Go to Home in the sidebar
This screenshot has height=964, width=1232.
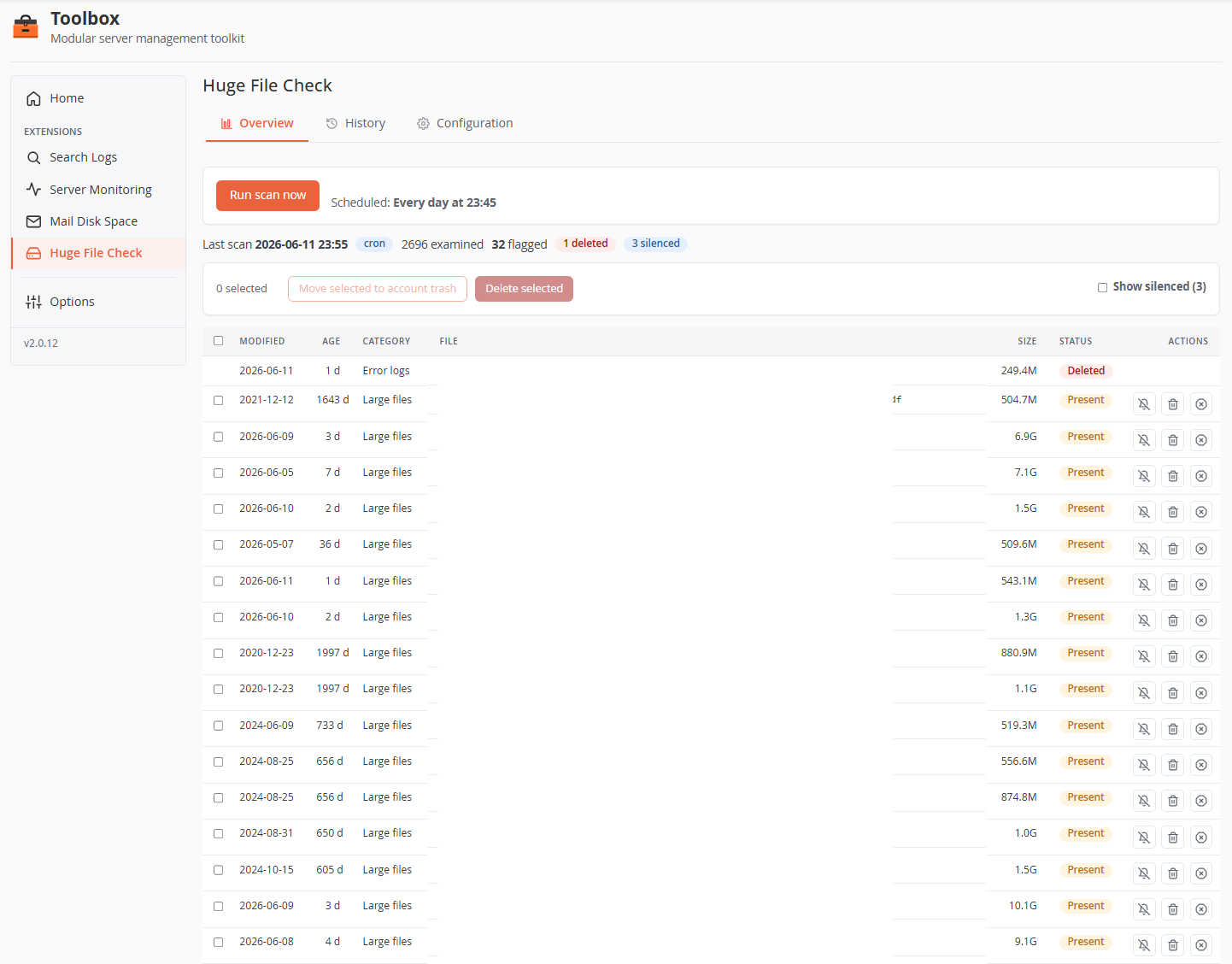point(98,98)
